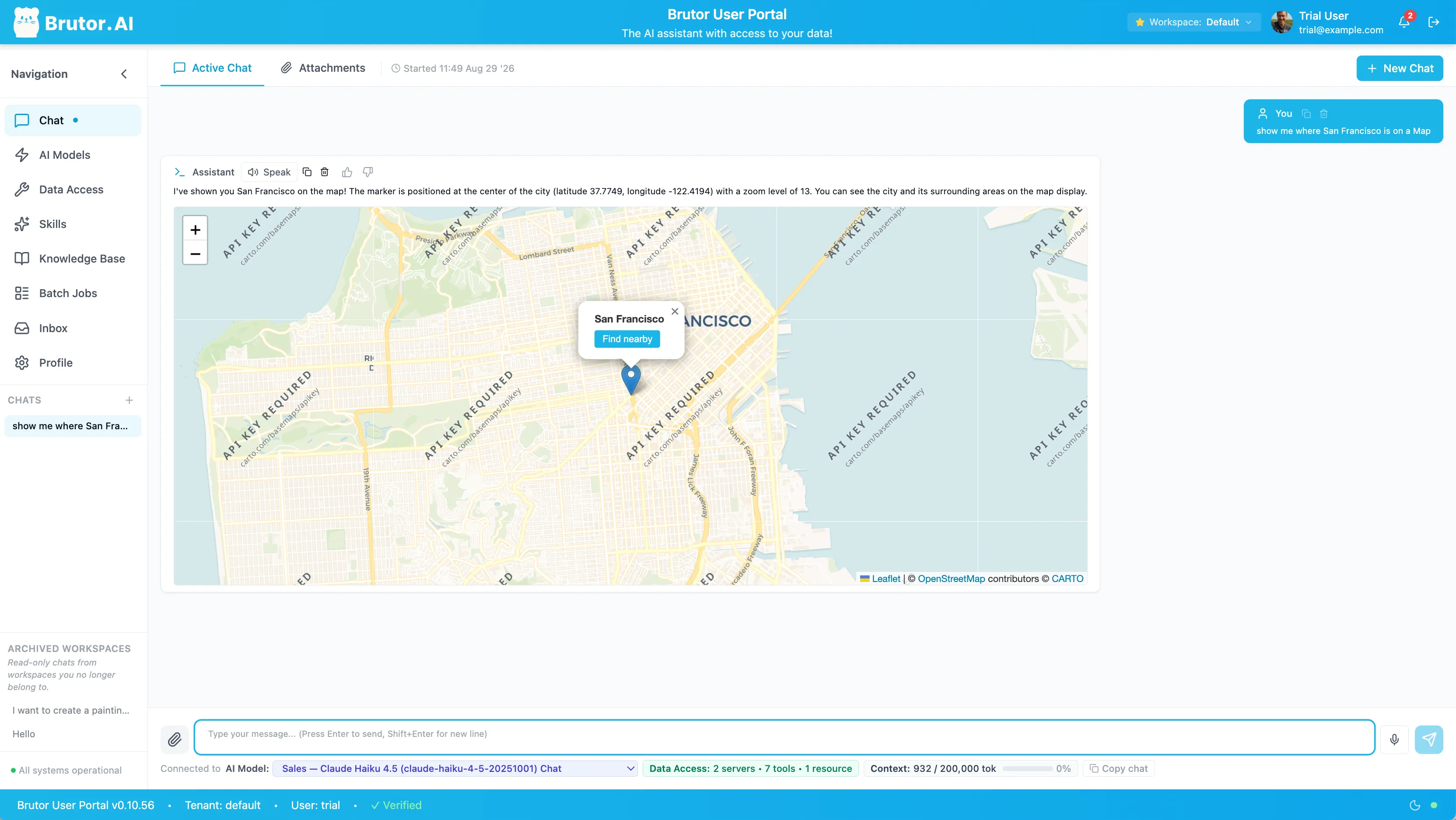Click the paperclip attach file button
Screen dimensions: 1456x820
click(175, 739)
